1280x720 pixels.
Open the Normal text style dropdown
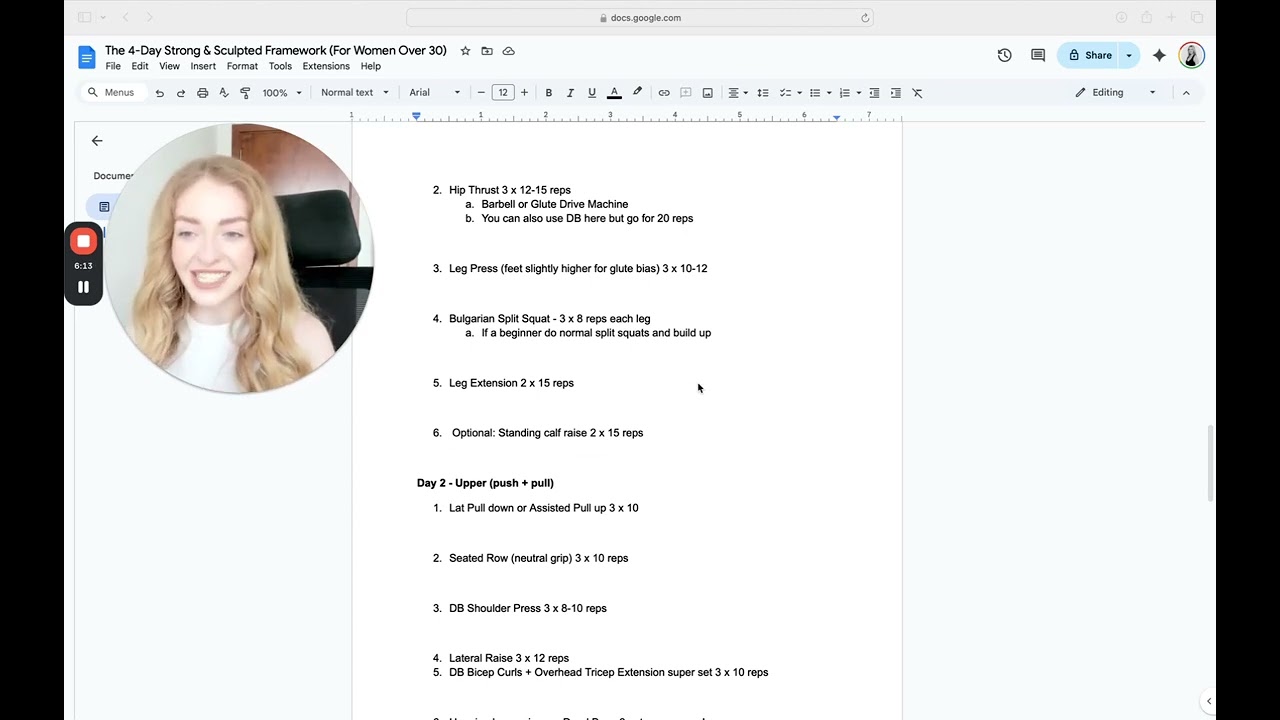pos(355,93)
